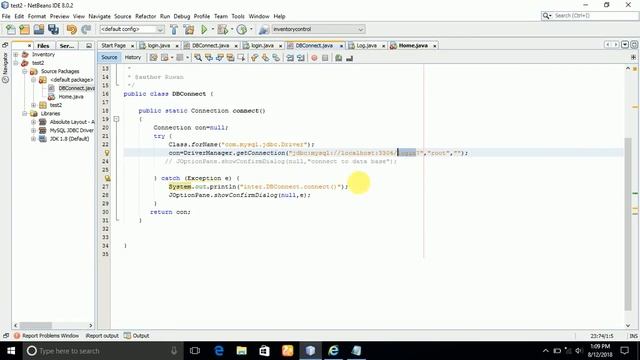The width and height of the screenshot is (640, 360).
Task: Open the Refactor menu
Action: (146, 16)
